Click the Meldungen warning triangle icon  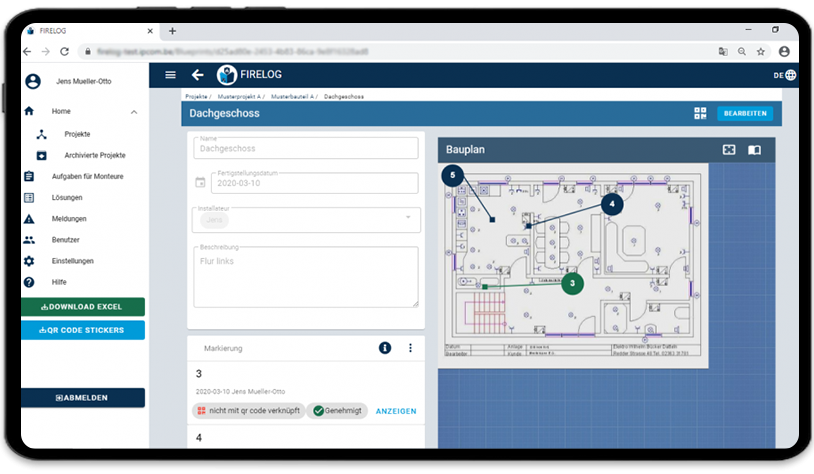pos(29,219)
